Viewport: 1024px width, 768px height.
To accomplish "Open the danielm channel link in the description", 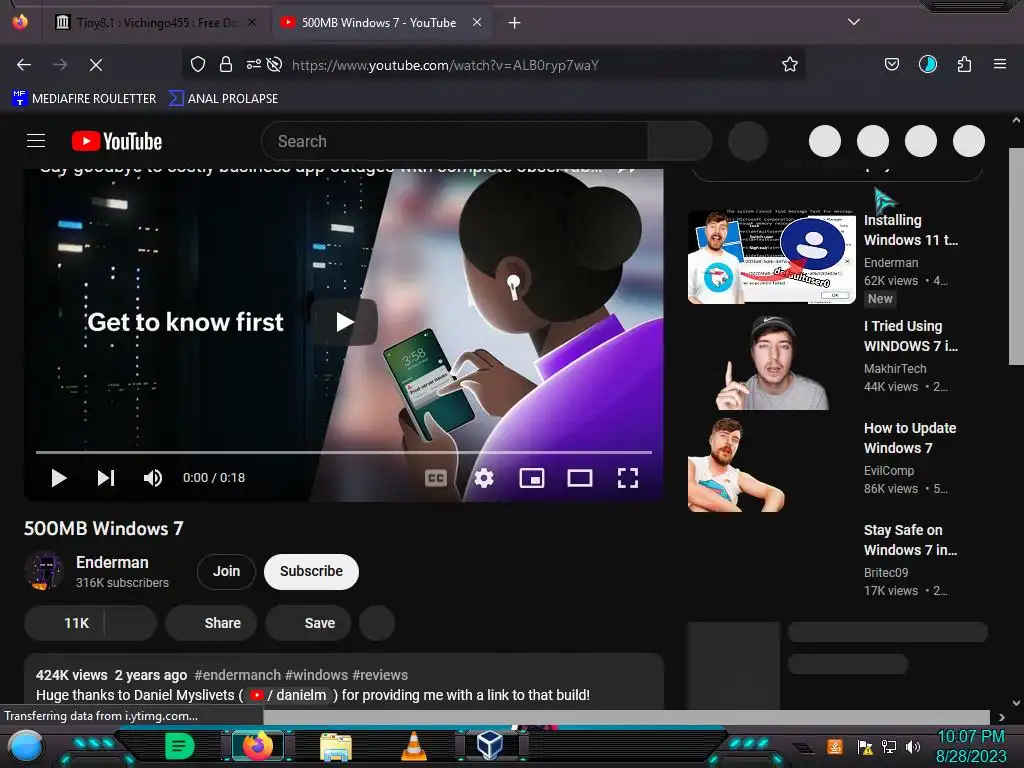I will pos(288,696).
